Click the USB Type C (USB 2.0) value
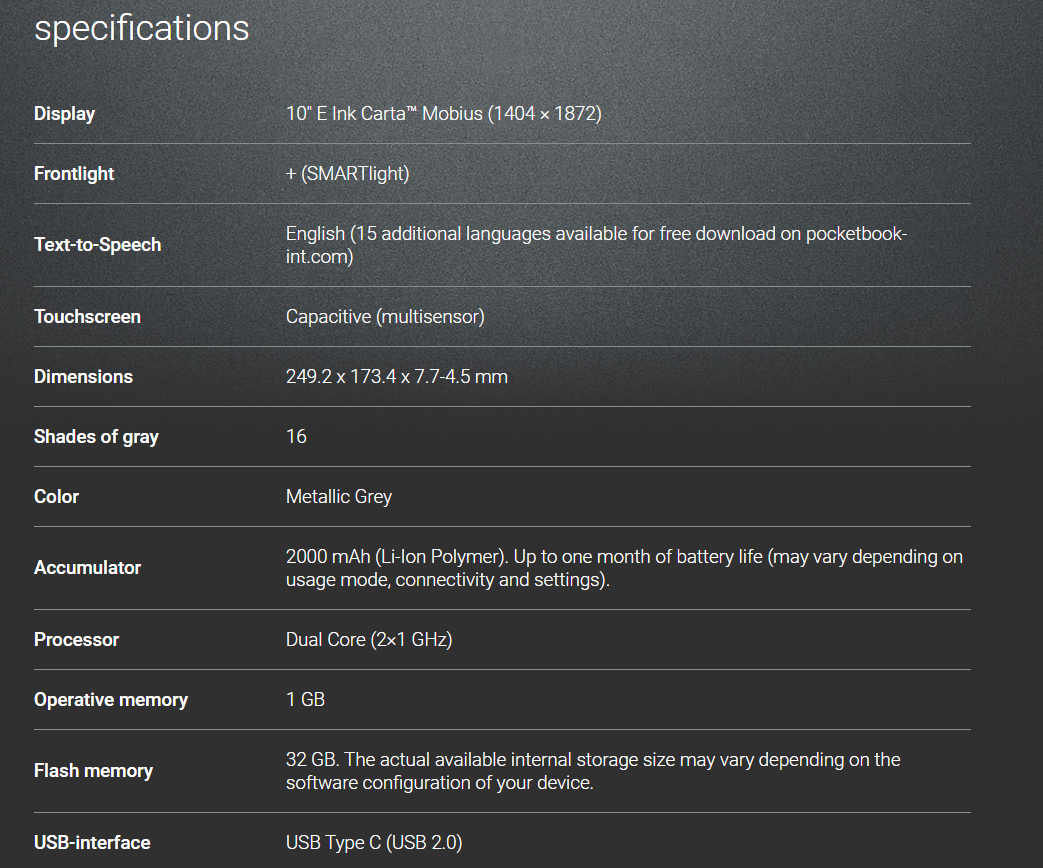This screenshot has width=1043, height=868. pyautogui.click(x=374, y=843)
